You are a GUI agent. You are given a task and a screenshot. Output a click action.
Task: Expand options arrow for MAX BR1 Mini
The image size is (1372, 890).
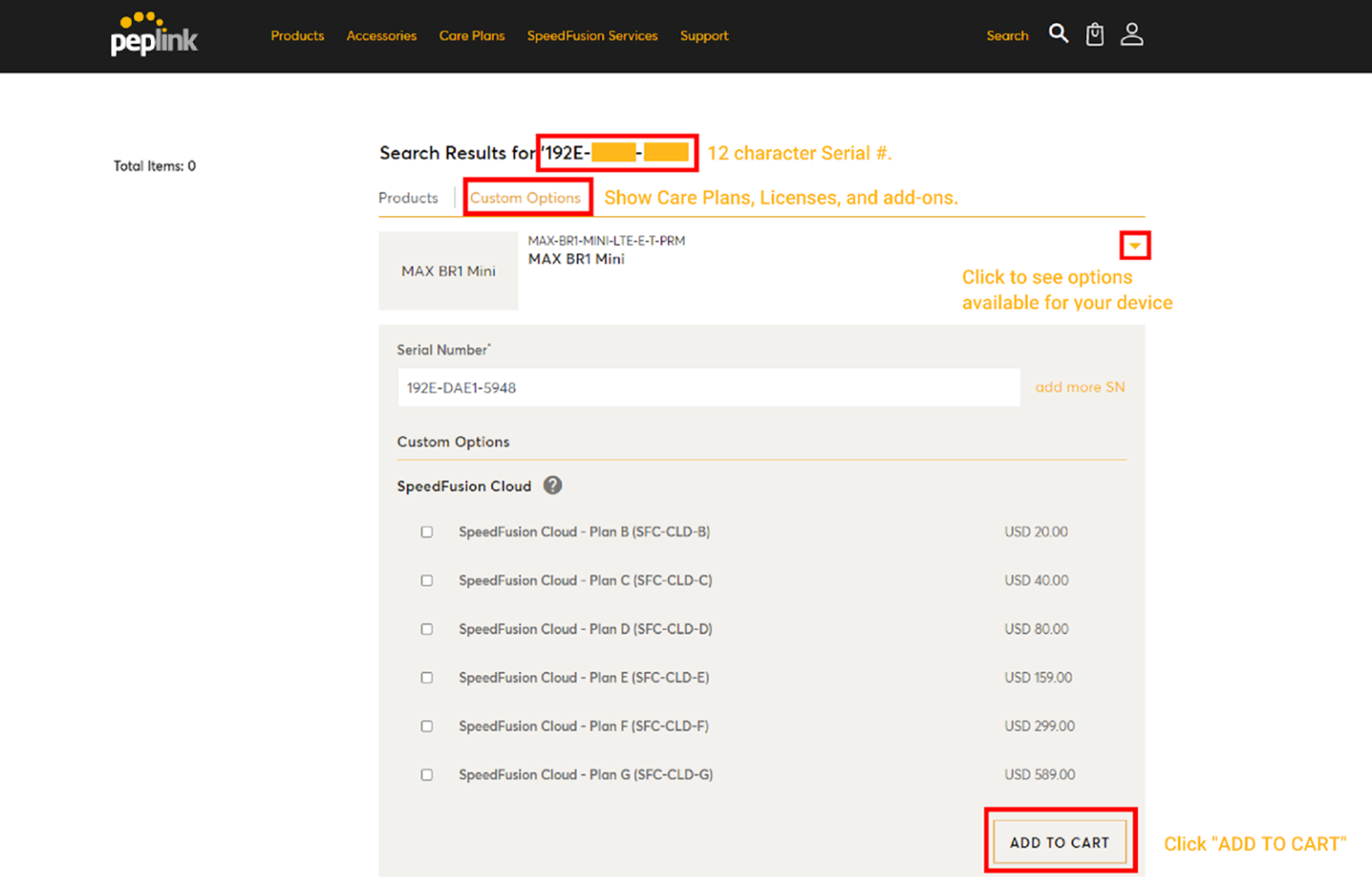tap(1134, 246)
